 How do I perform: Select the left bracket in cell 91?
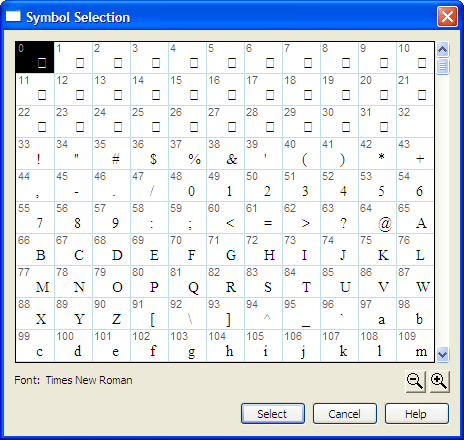tap(149, 314)
